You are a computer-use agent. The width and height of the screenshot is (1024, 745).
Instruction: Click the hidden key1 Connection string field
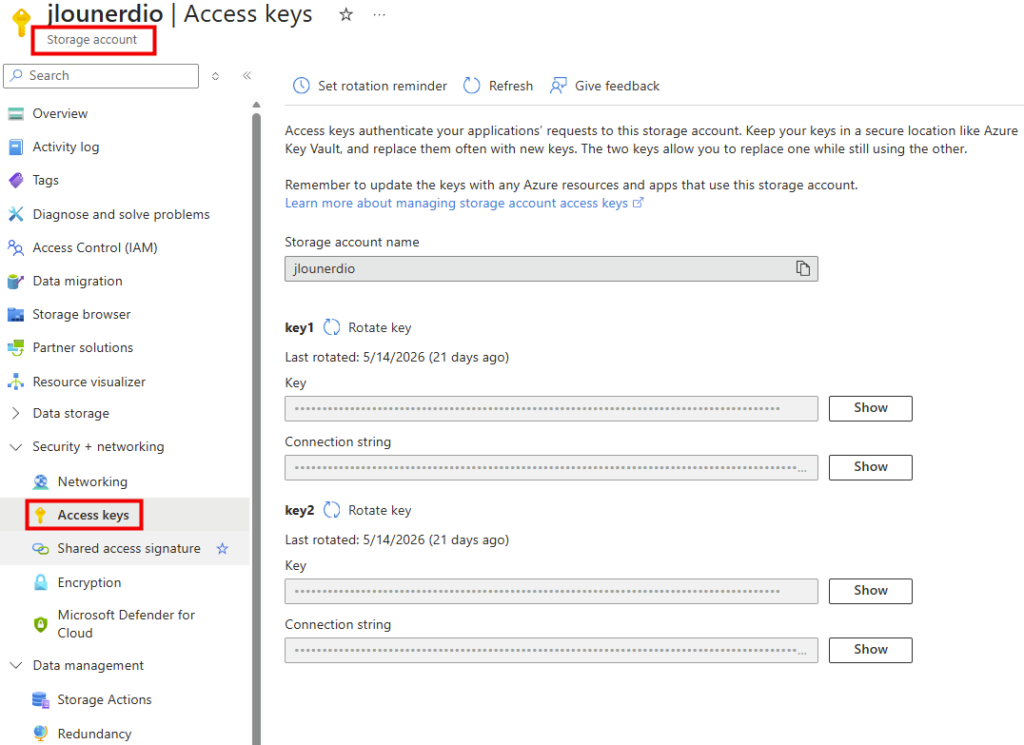tap(551, 467)
